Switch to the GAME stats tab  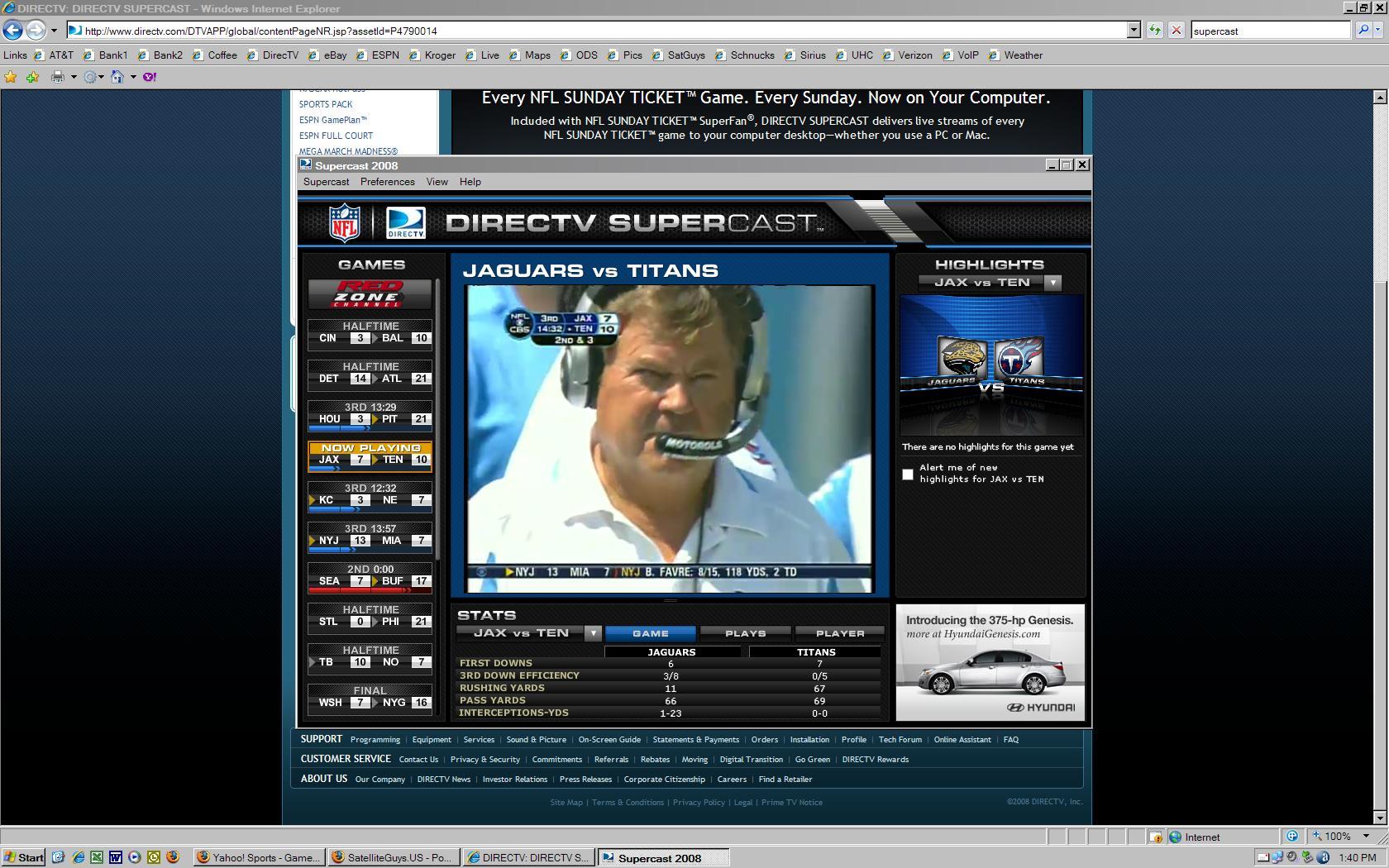click(651, 633)
